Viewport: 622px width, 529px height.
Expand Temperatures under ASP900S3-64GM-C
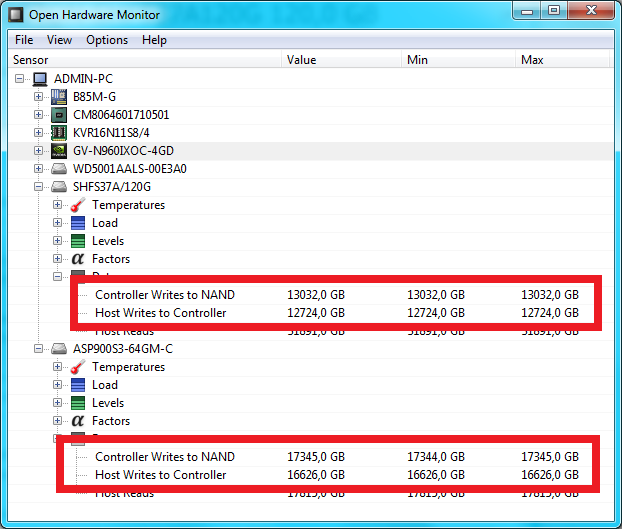click(x=57, y=366)
